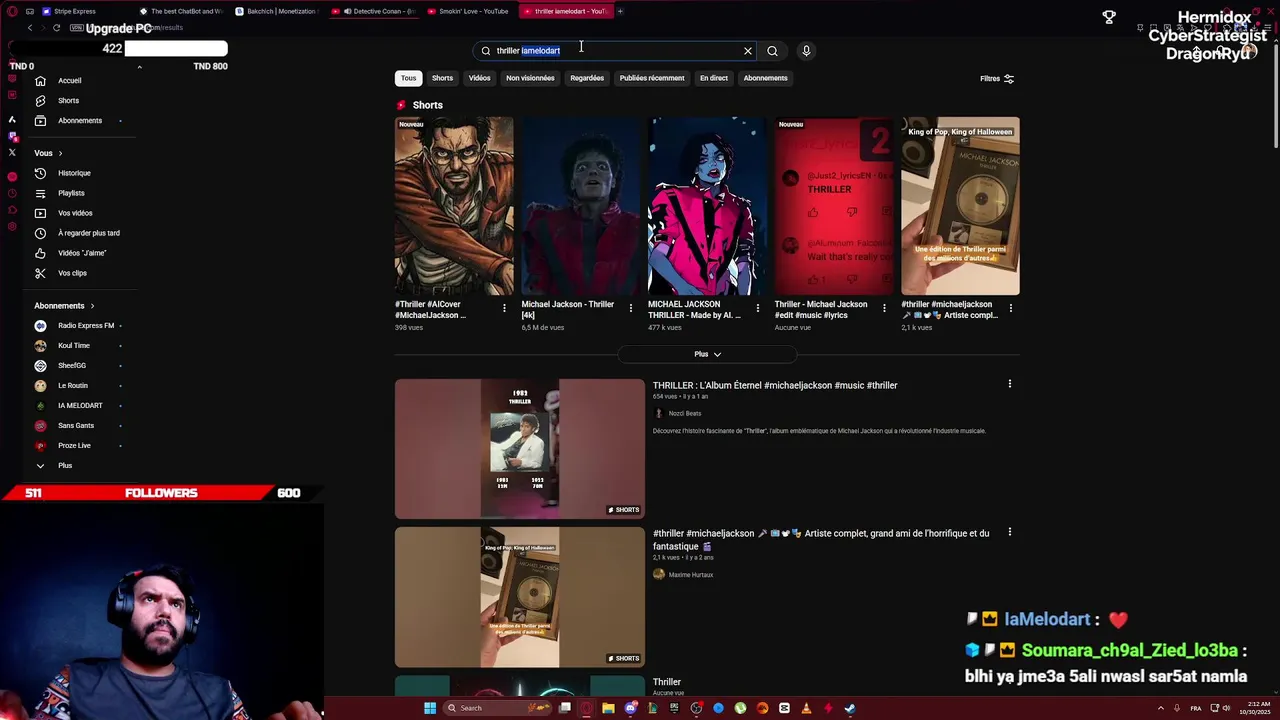Viewport: 1280px width, 720px height.
Task: Select the Publiées récemment filter chip
Action: pos(652,78)
